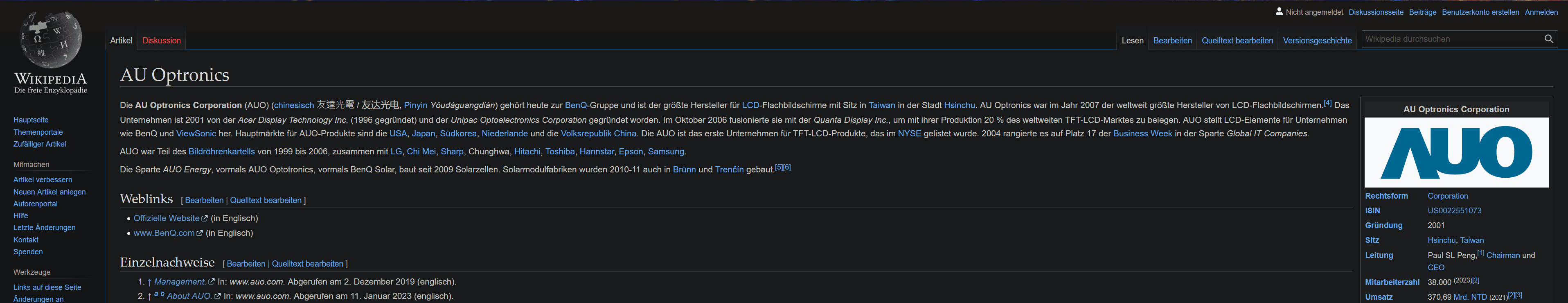The width and height of the screenshot is (1568, 303).
Task: Open the LCD link
Action: (x=750, y=106)
